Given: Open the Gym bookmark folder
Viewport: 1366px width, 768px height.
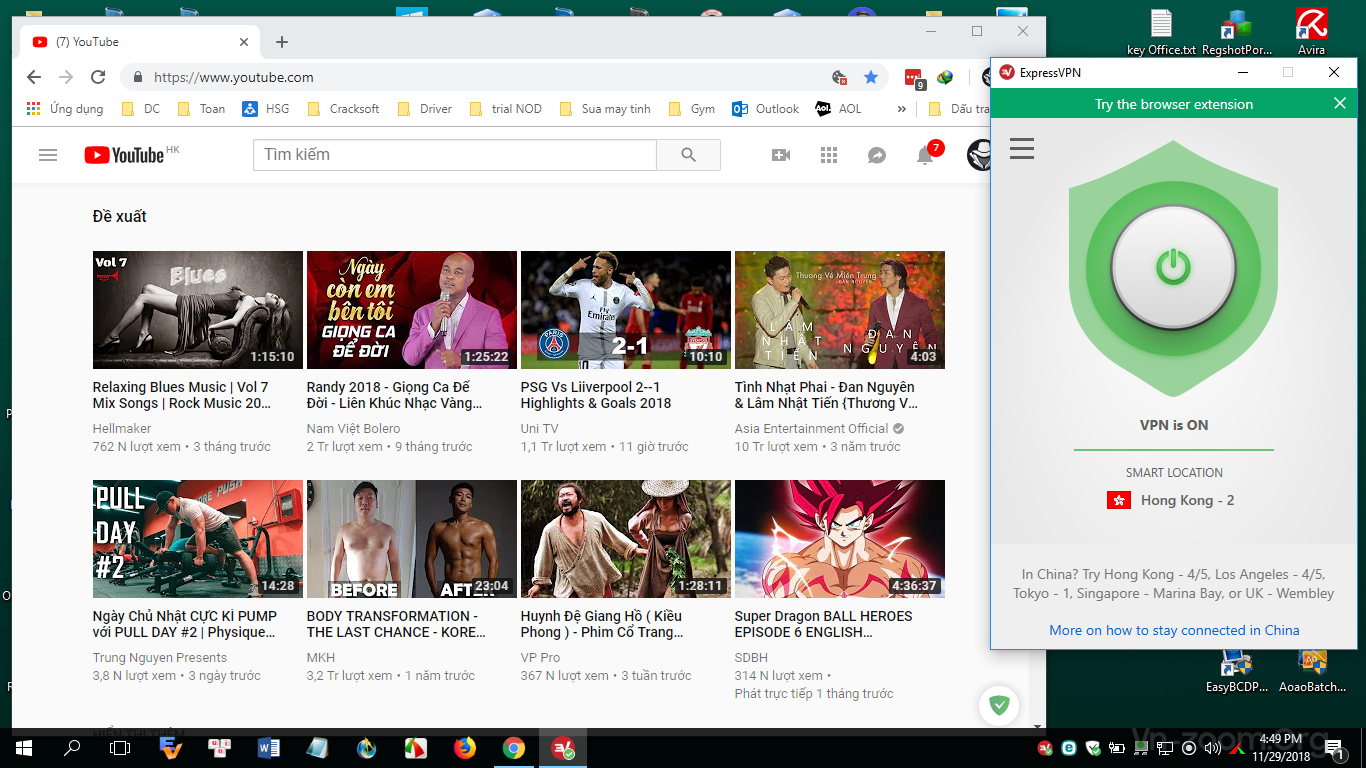Looking at the screenshot, I should pos(692,109).
